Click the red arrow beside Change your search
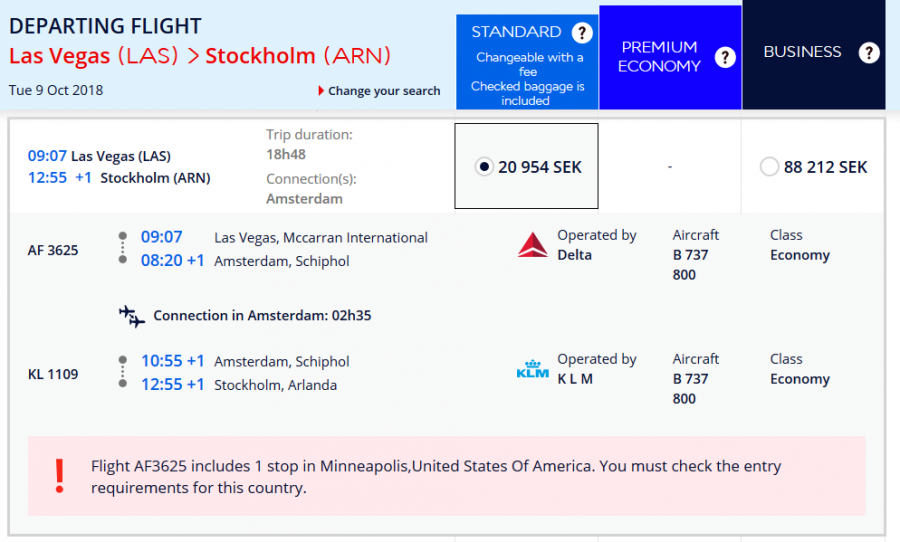The image size is (900, 542). click(x=320, y=91)
